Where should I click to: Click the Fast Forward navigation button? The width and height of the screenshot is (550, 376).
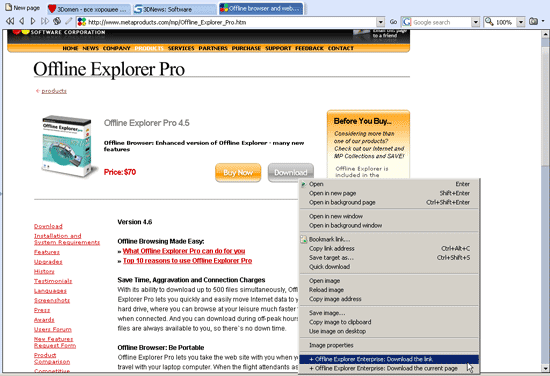coord(45,22)
